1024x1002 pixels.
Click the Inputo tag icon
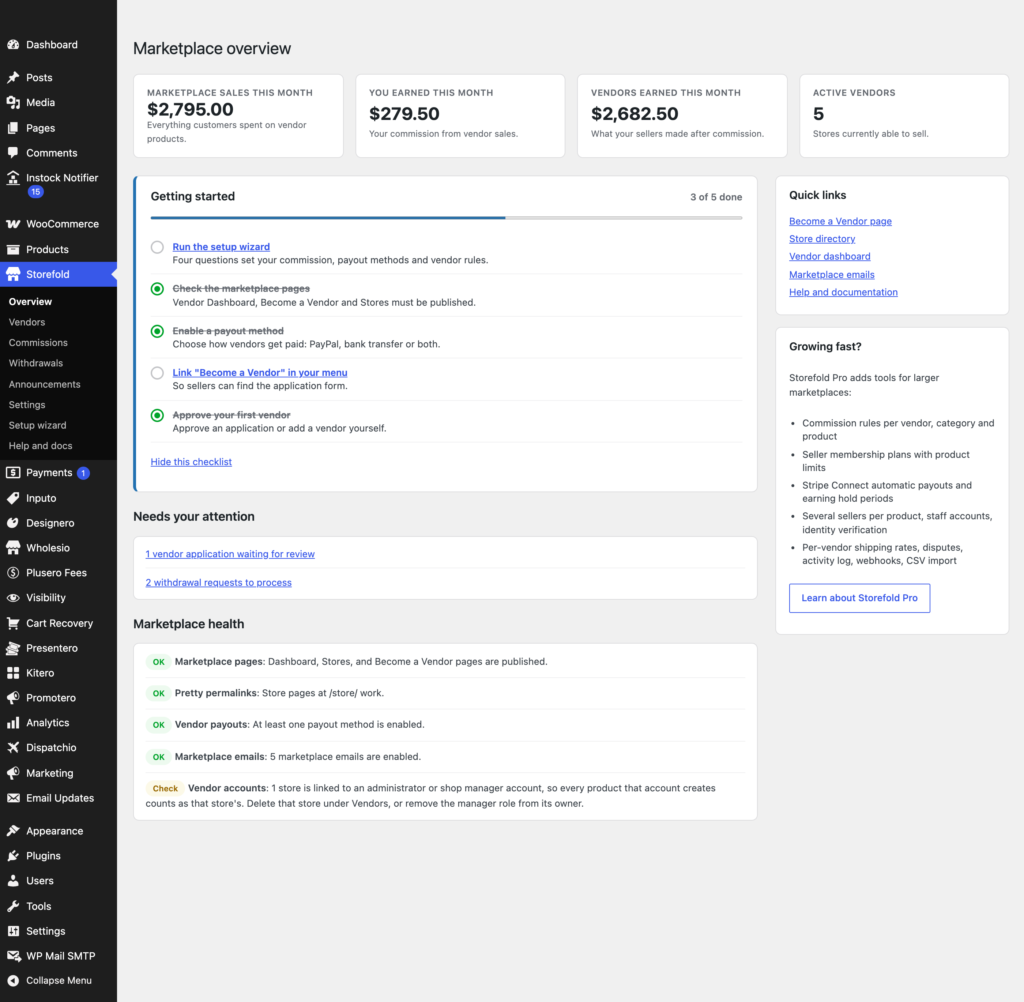coord(13,498)
